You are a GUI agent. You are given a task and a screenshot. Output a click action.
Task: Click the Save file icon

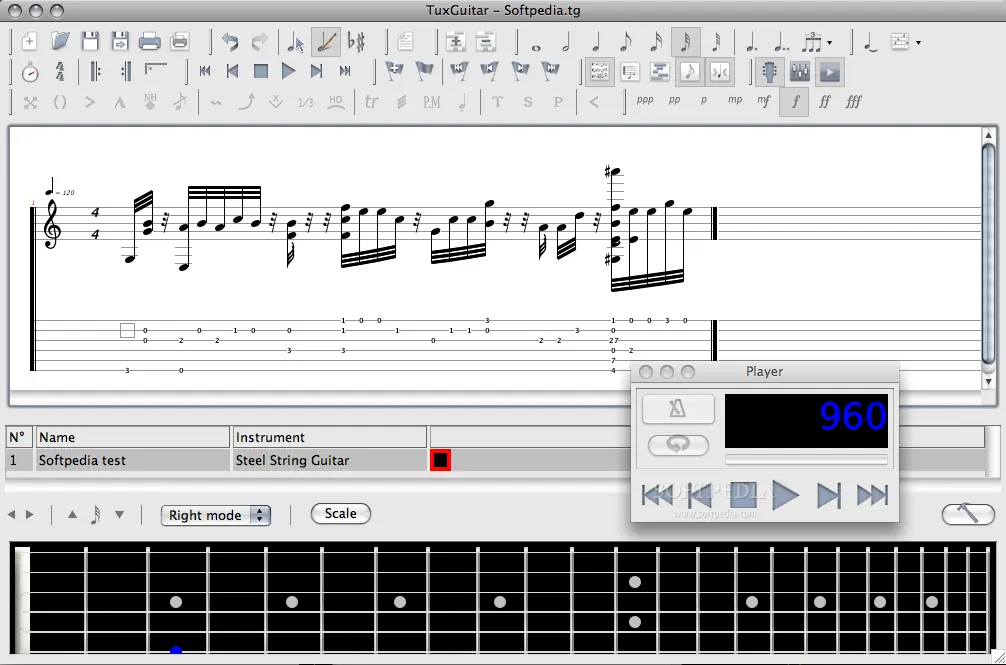[x=90, y=42]
